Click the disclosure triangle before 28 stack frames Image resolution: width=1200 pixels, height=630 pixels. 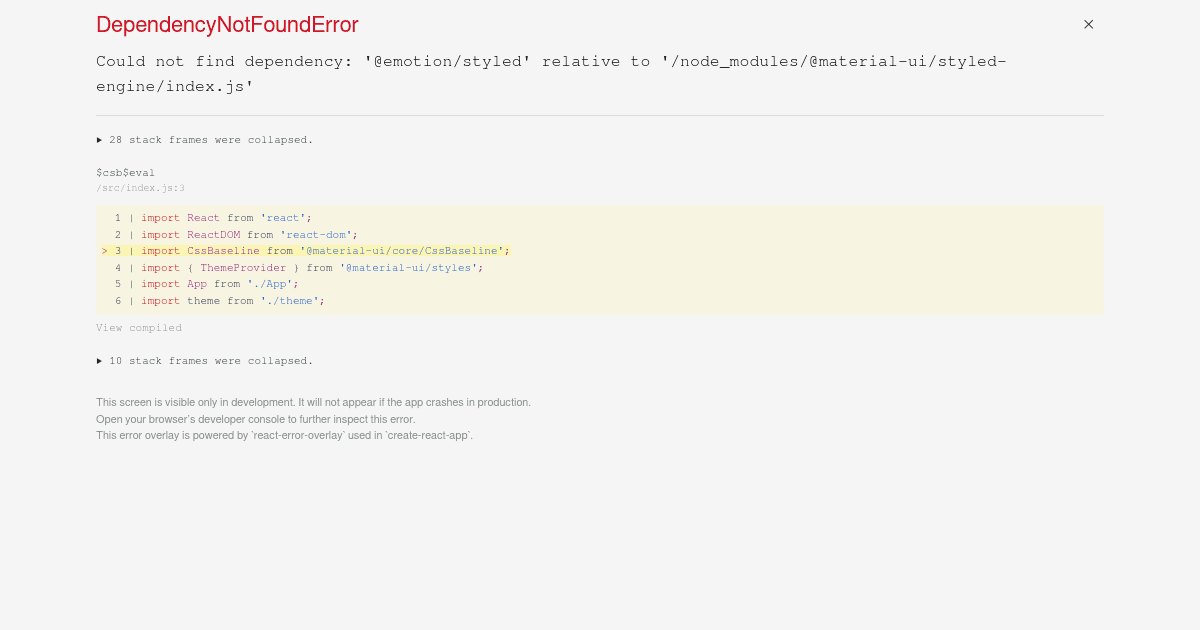99,140
